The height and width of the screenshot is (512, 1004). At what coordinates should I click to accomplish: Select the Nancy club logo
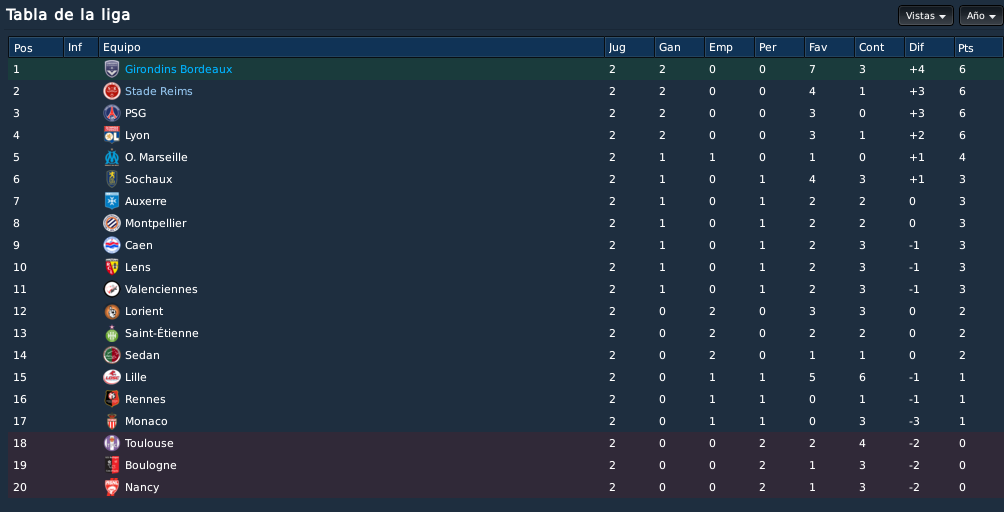click(112, 487)
